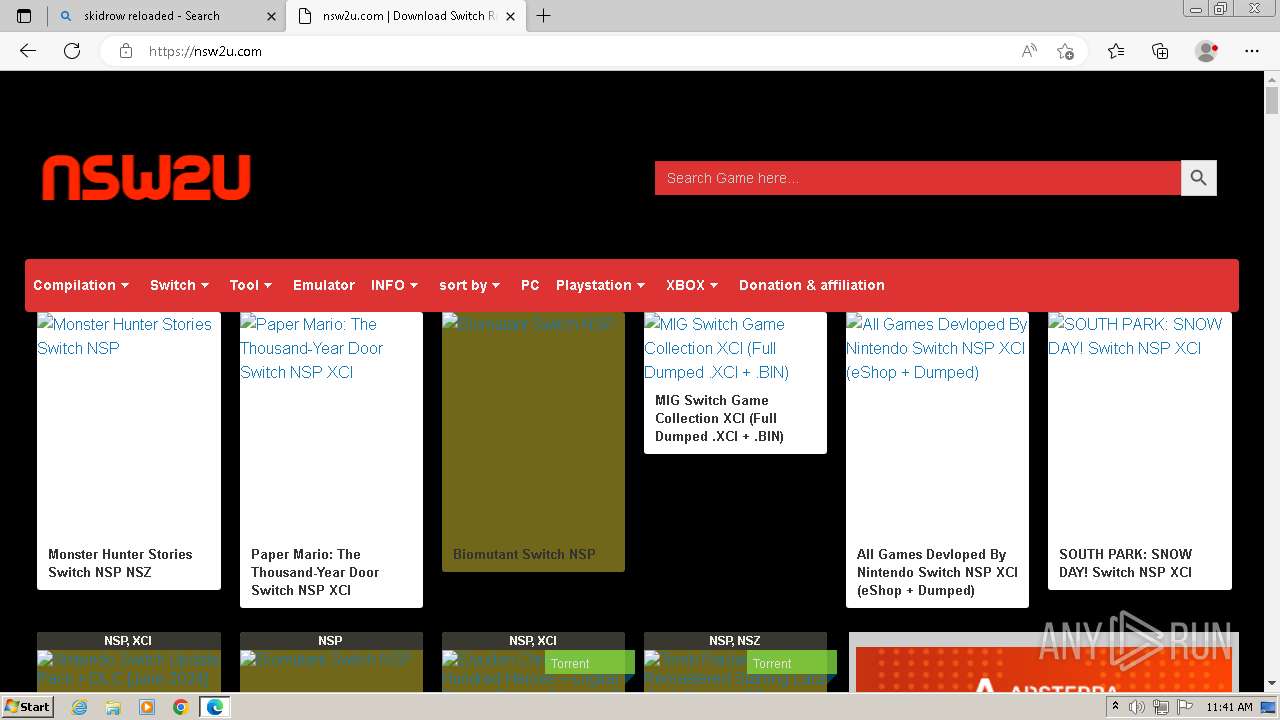View site information lock icon

(x=126, y=51)
